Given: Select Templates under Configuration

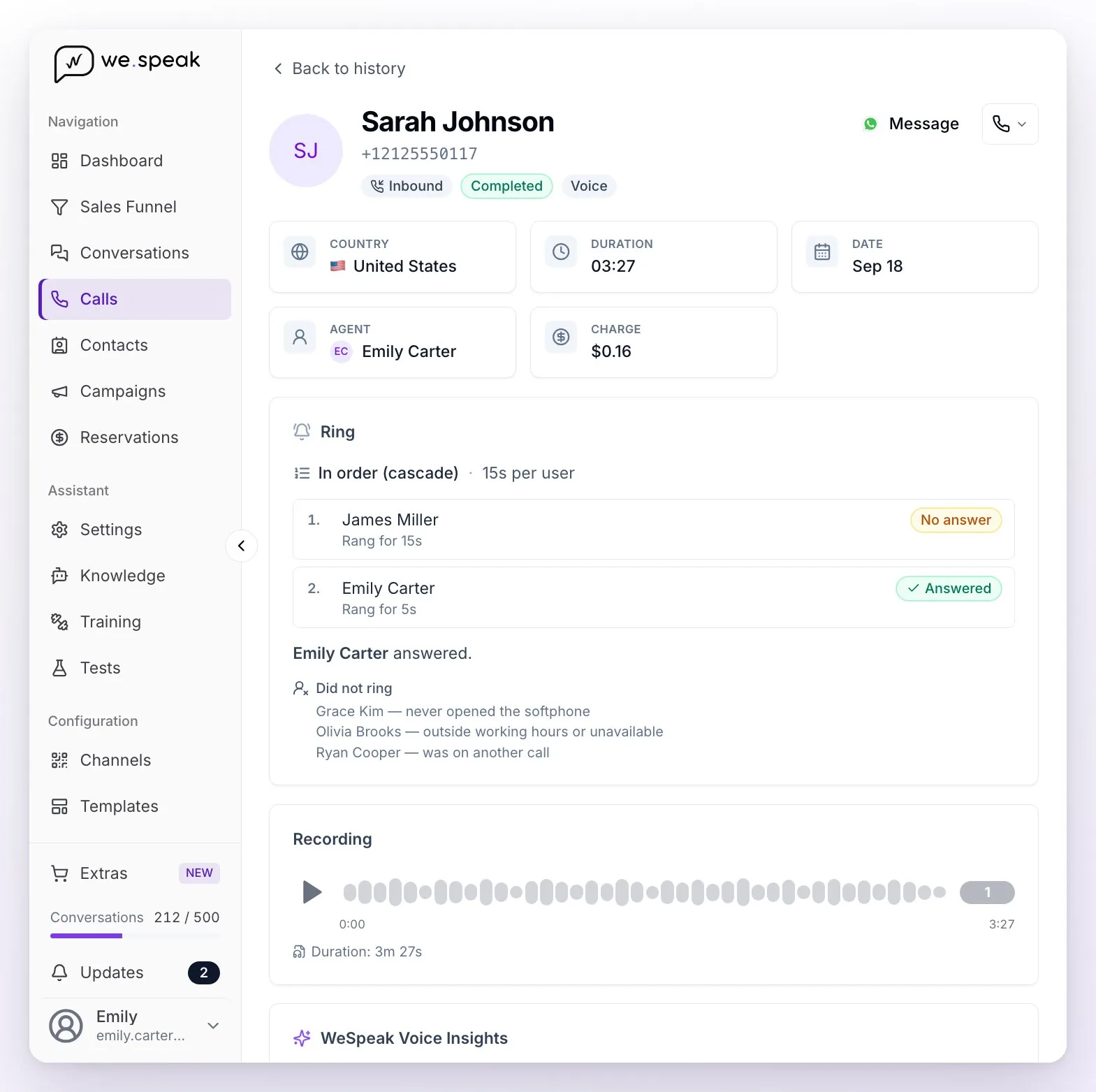Looking at the screenshot, I should pos(136,806).
